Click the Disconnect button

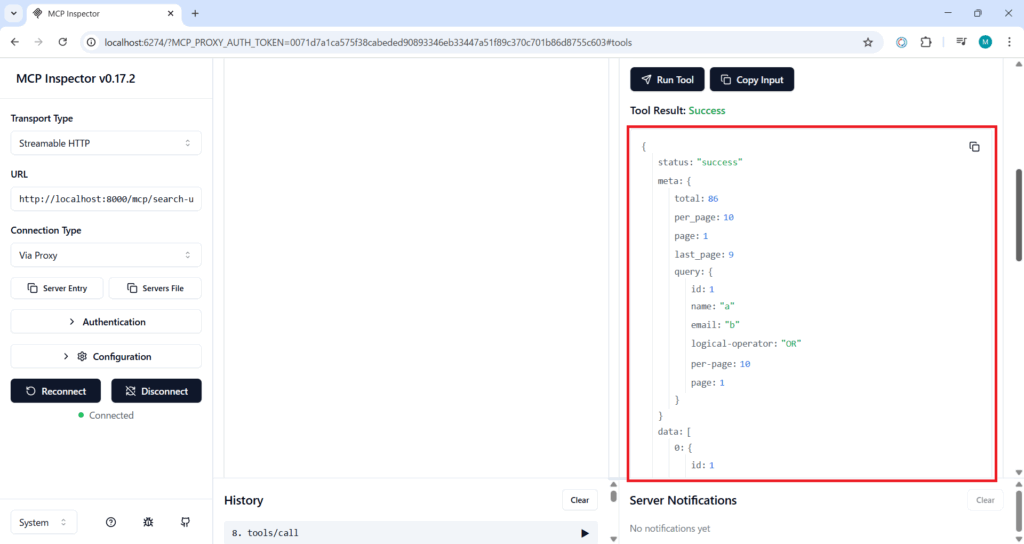point(156,391)
